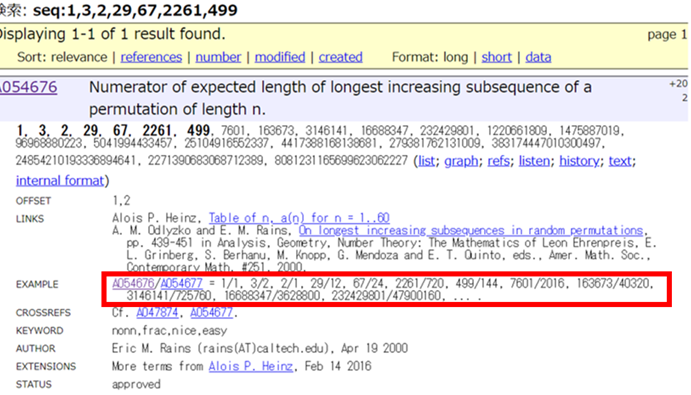Sort results by created date
Viewport: 691px width, 395px height.
point(341,57)
